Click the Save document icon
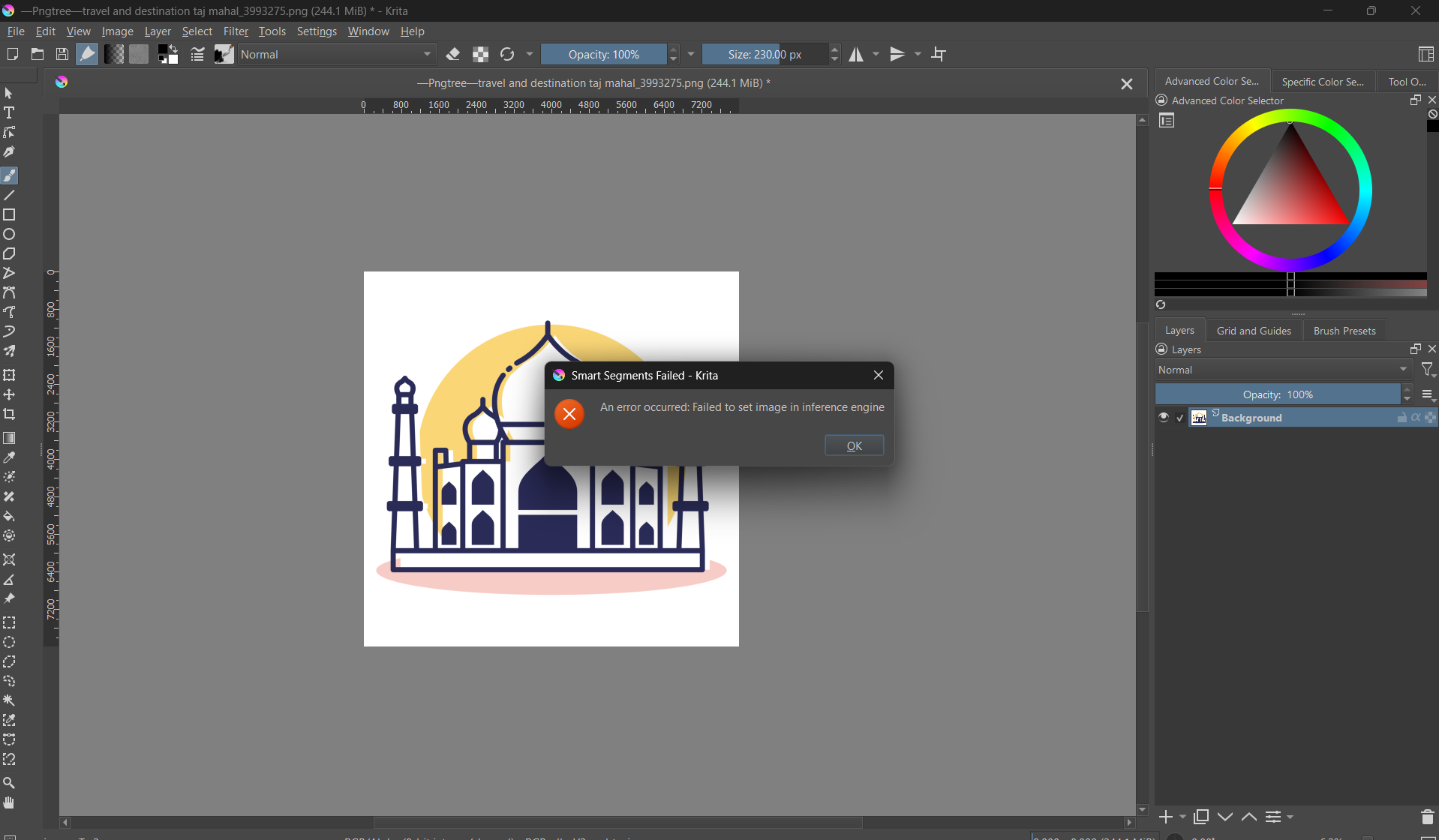 62,55
